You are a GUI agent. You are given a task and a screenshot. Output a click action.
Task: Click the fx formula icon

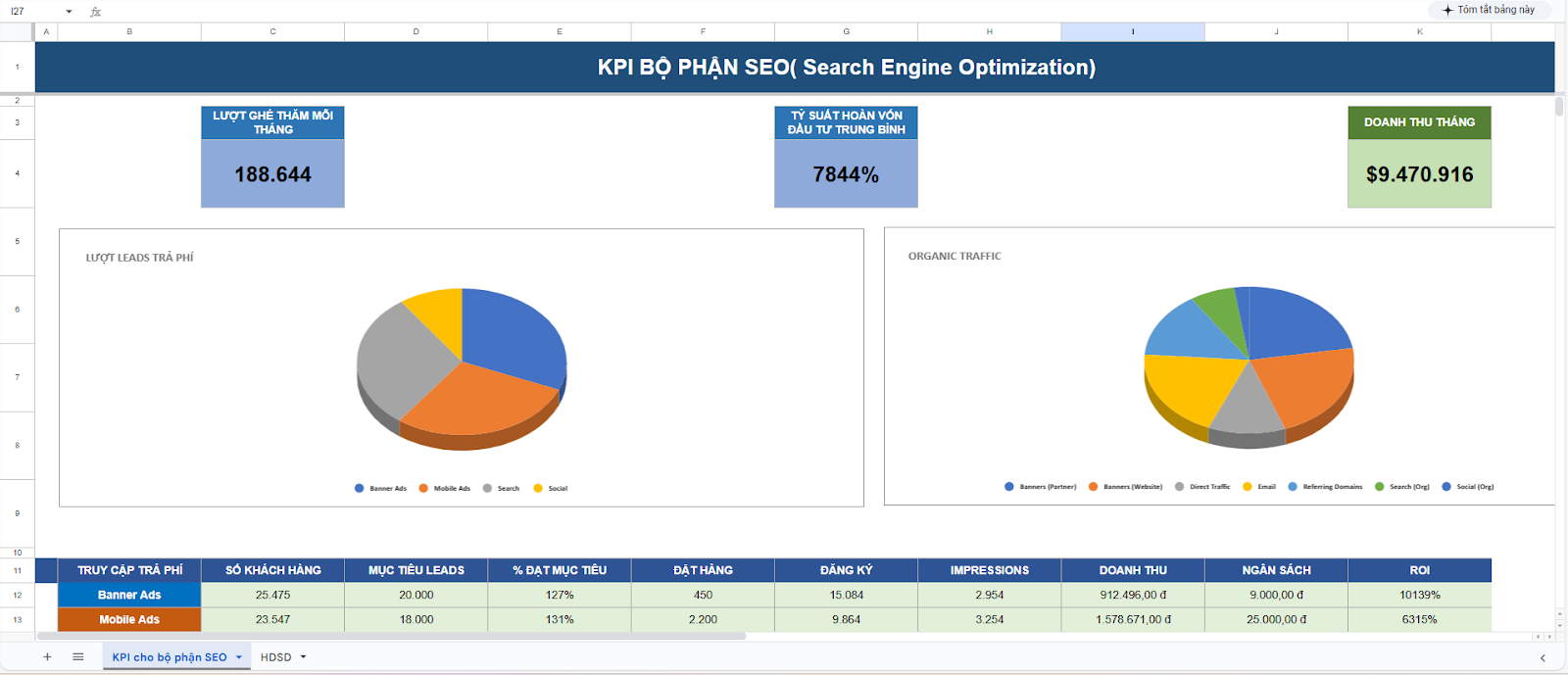(96, 12)
